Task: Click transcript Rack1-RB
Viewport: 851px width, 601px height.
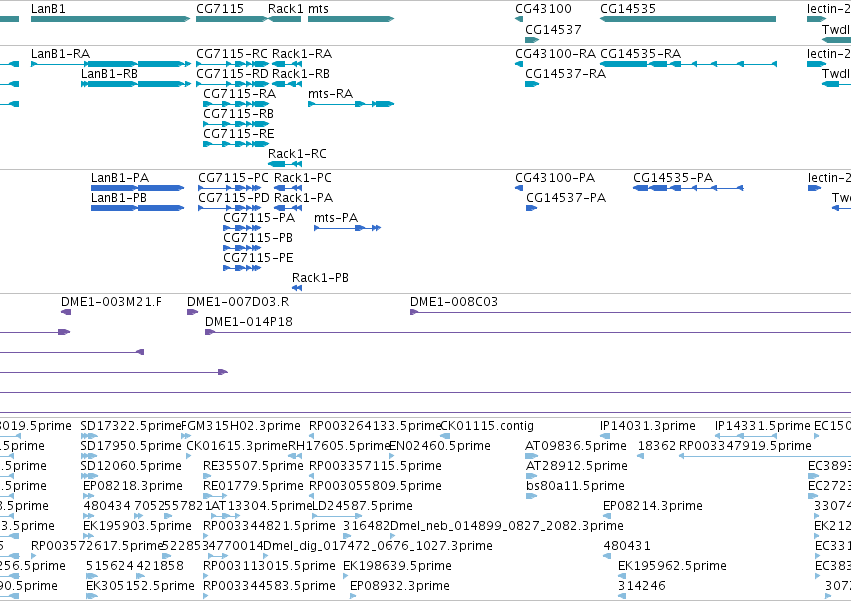Action: click(287, 84)
